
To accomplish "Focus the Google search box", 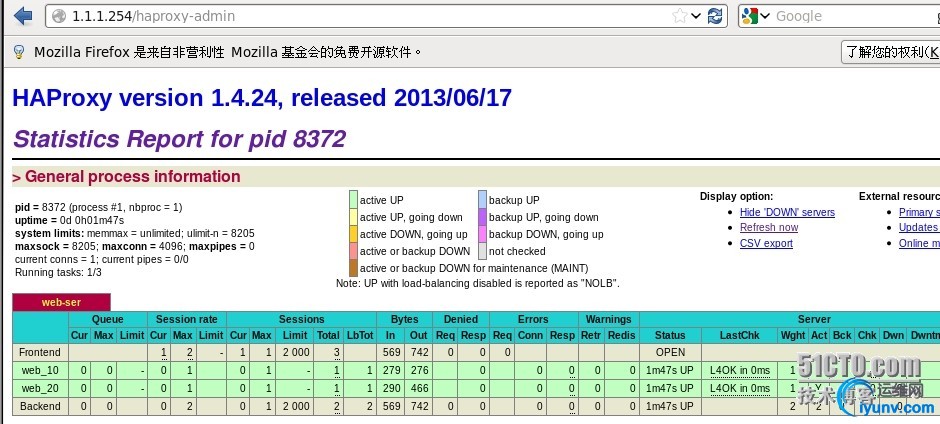I will coord(856,16).
